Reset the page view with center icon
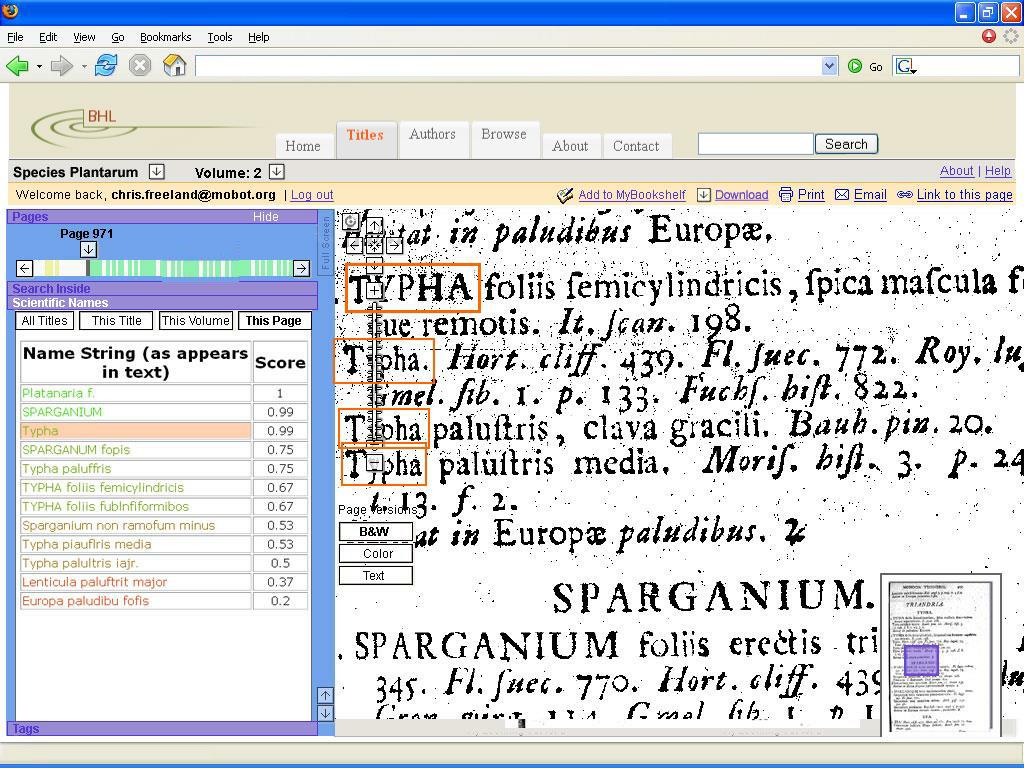Screen dimensions: 1024x768 point(374,246)
